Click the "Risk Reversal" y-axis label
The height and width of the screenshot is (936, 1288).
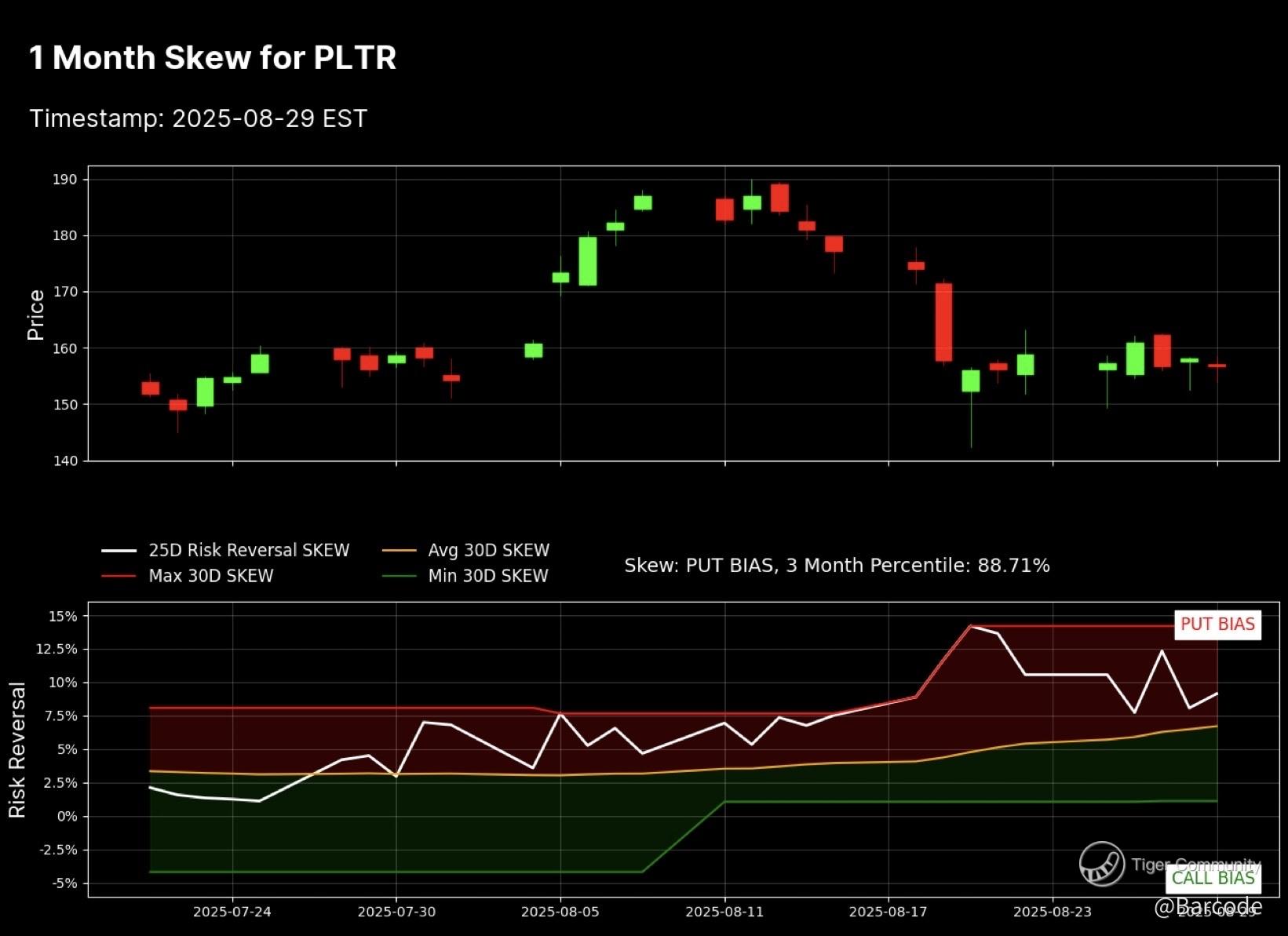(17, 750)
